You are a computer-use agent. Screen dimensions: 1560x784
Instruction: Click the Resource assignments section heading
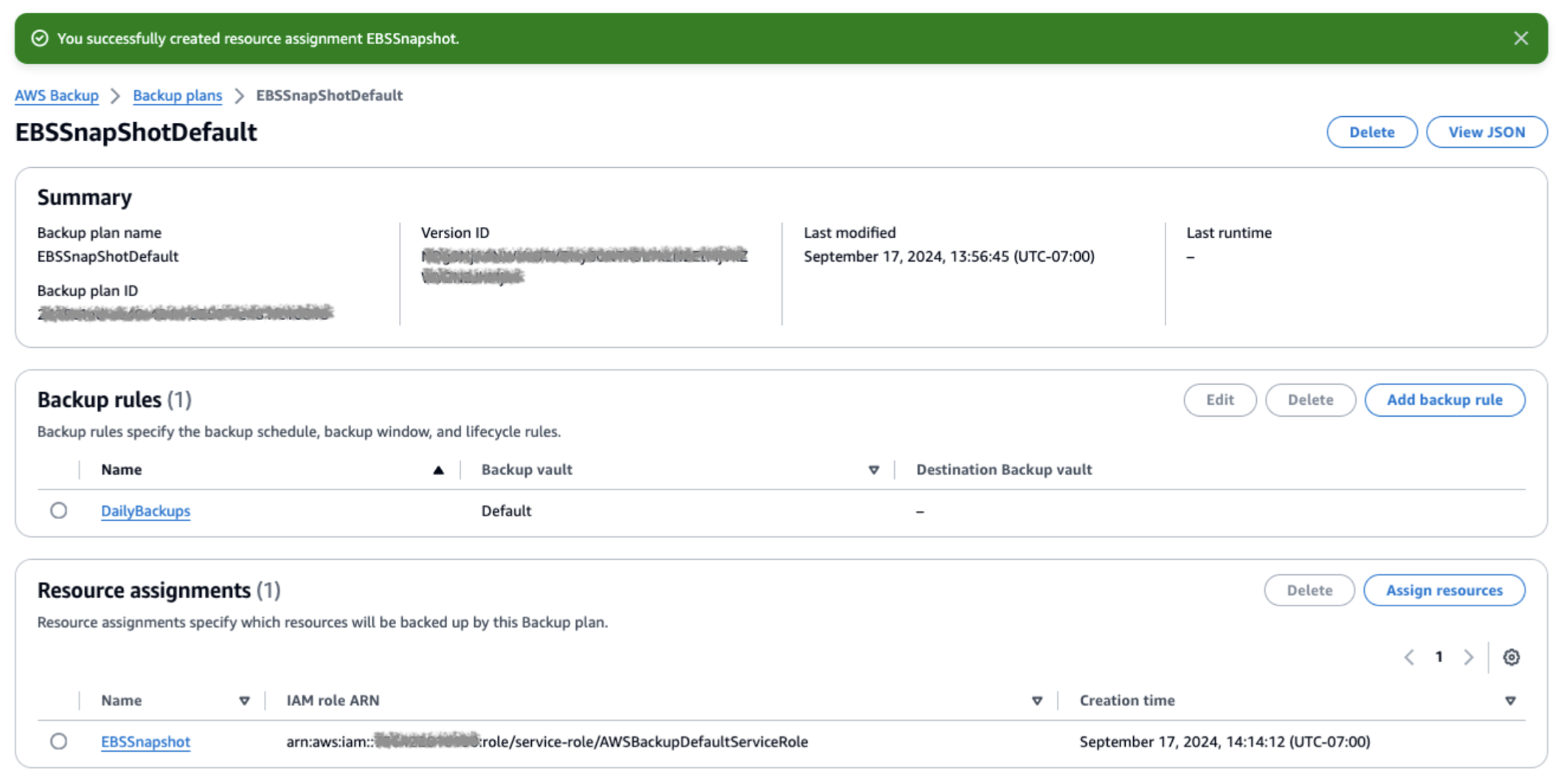click(x=159, y=590)
